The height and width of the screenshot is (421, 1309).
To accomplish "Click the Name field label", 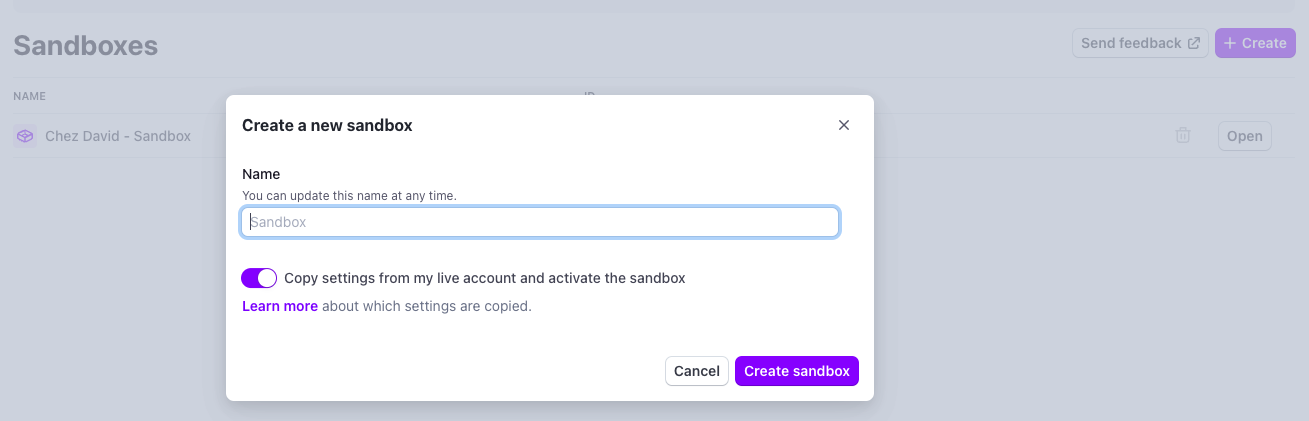I will pos(261,174).
